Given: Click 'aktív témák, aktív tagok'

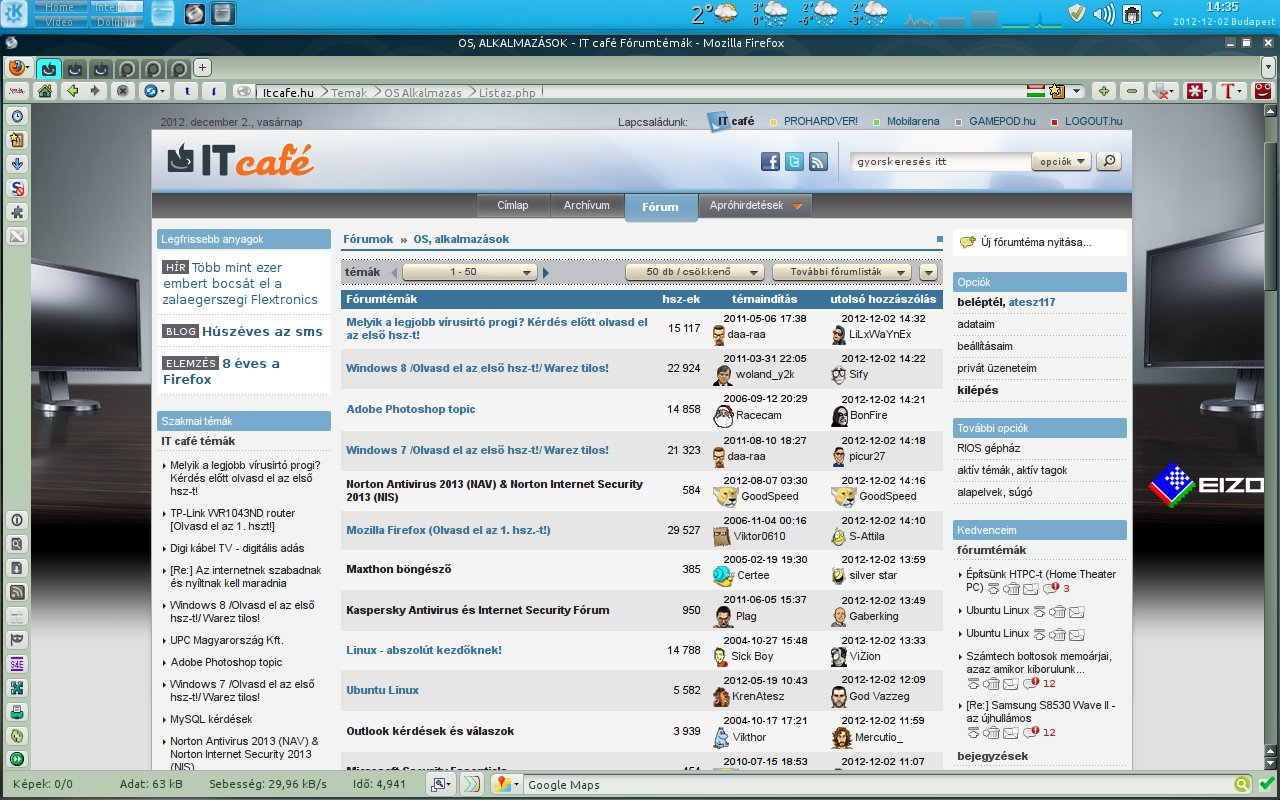Looking at the screenshot, I should point(1012,470).
